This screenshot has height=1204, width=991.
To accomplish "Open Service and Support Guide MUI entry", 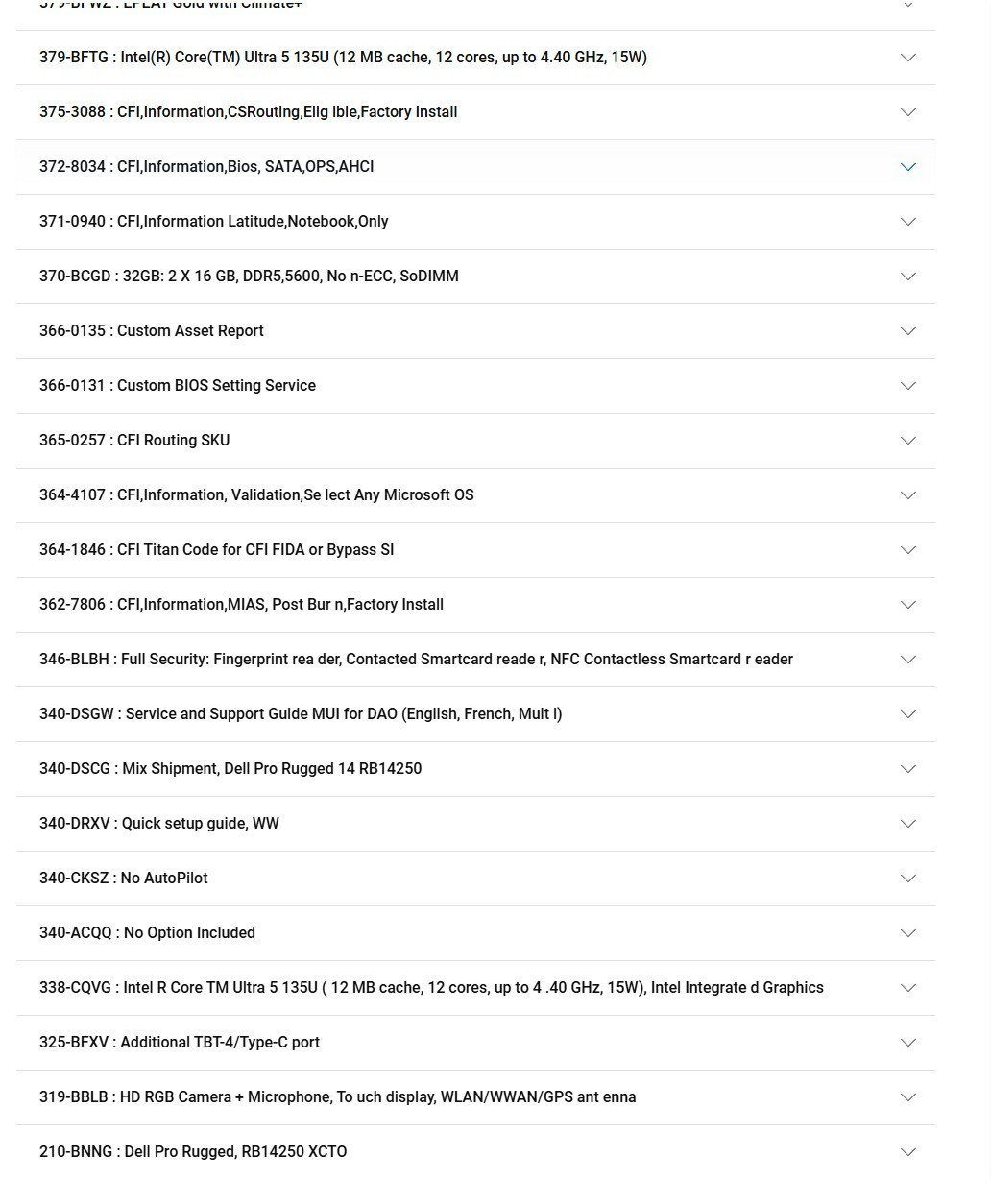I will pyautogui.click(x=475, y=714).
